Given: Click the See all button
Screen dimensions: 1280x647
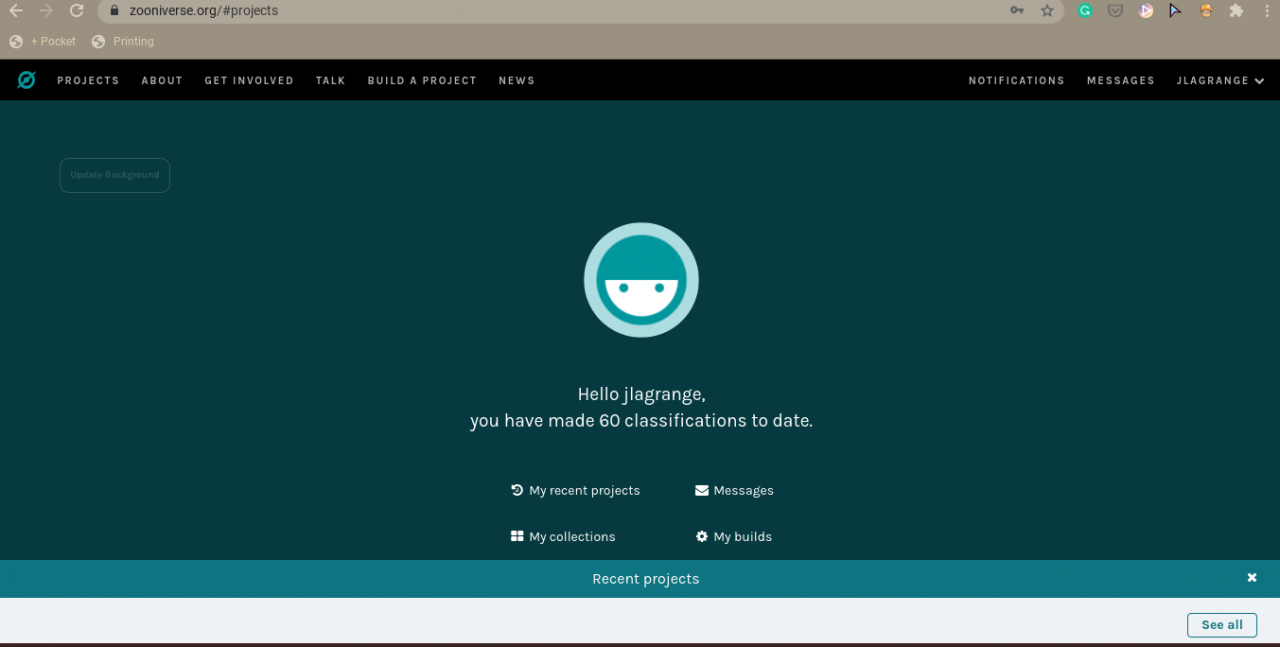Looking at the screenshot, I should pyautogui.click(x=1222, y=625).
